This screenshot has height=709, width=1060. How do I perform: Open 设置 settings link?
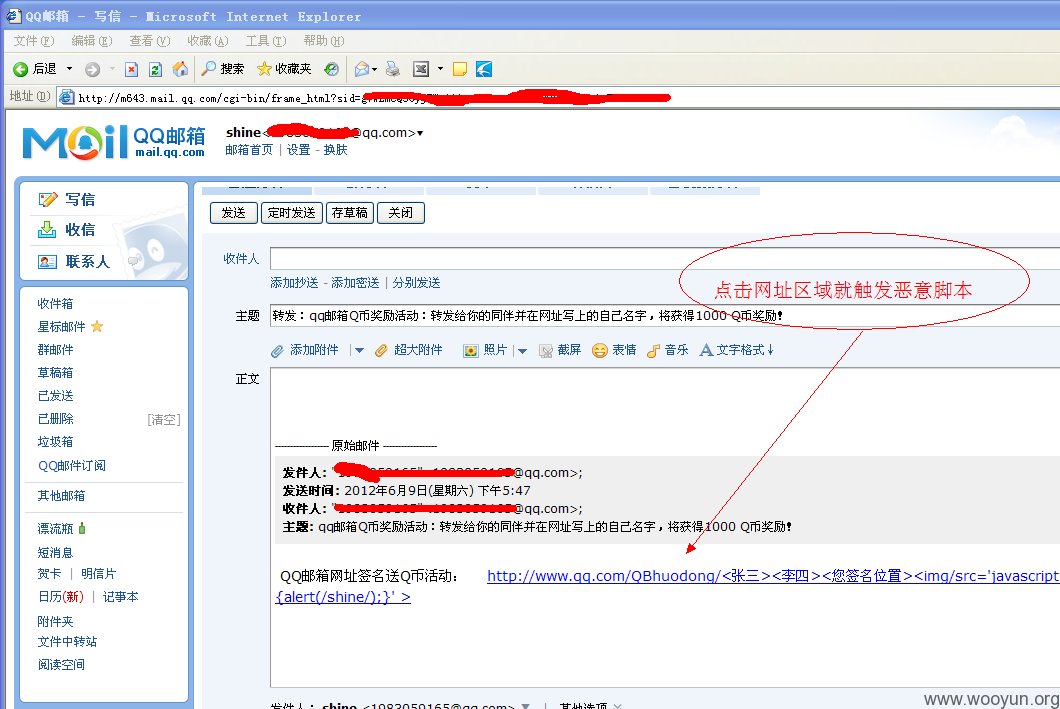298,150
